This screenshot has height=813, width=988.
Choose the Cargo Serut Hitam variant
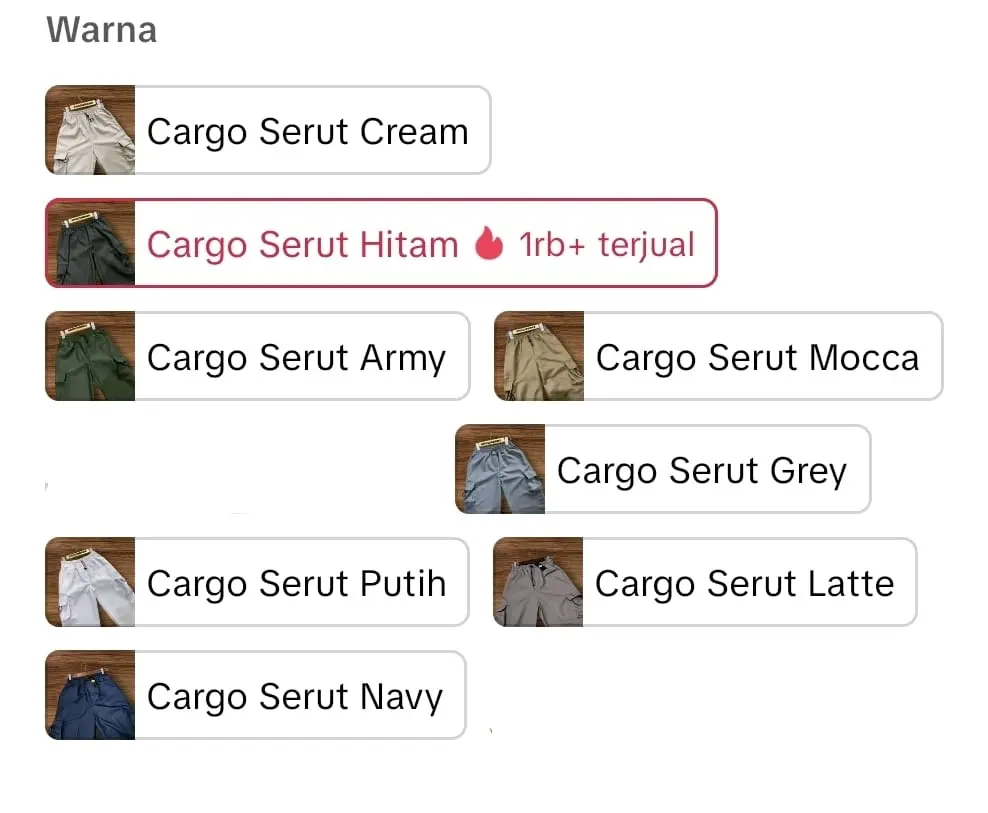[380, 244]
